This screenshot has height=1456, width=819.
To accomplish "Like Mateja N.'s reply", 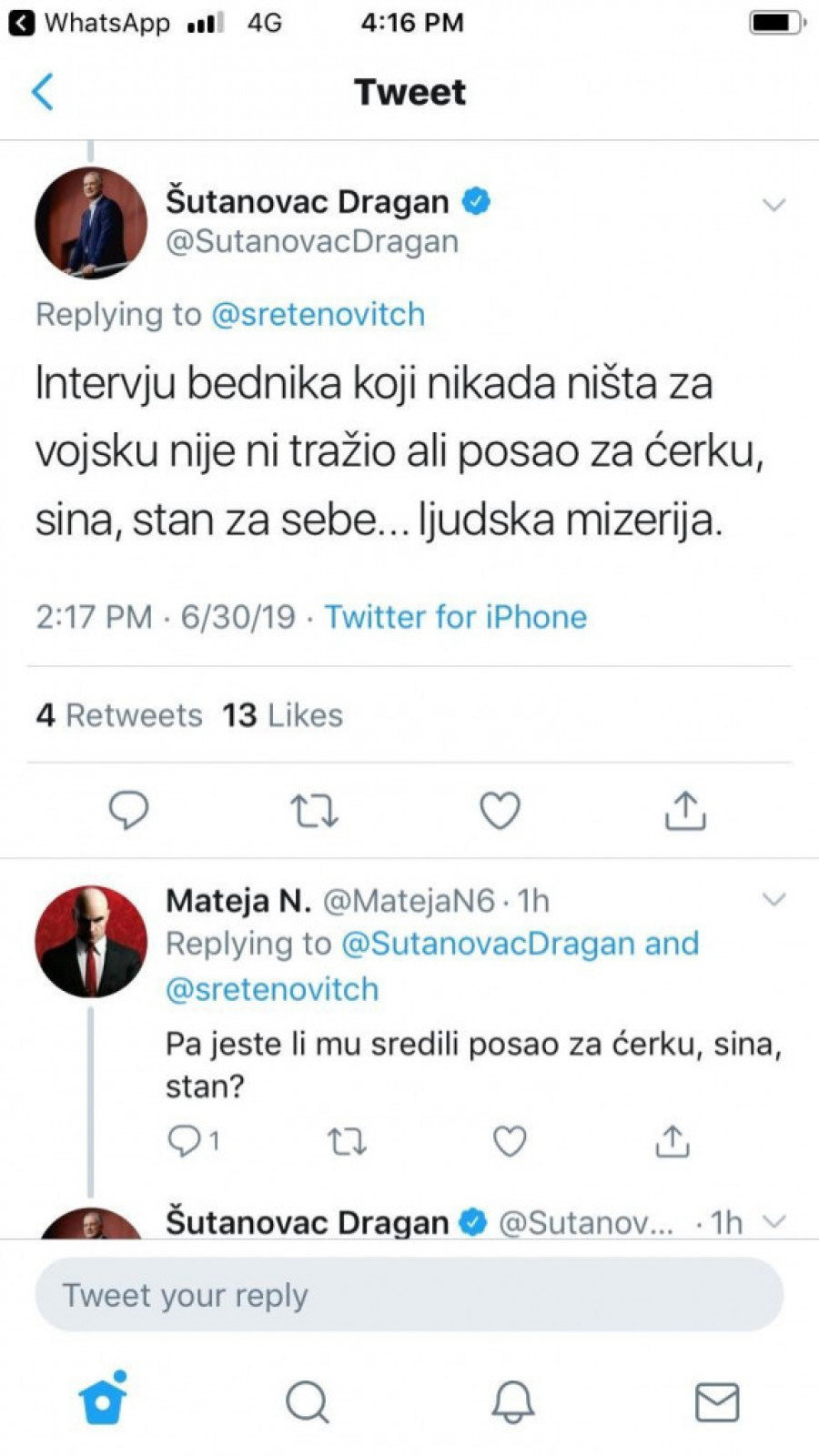I will pyautogui.click(x=510, y=1140).
